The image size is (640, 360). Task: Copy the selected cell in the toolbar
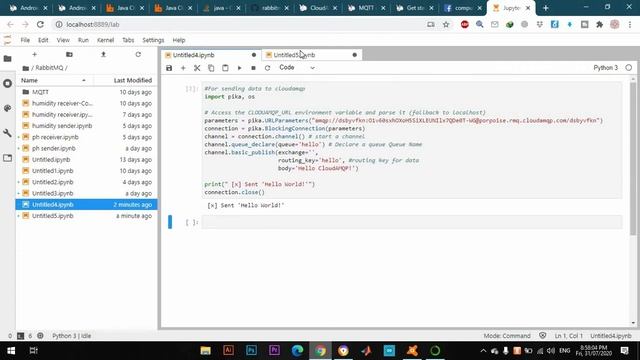pos(211,68)
